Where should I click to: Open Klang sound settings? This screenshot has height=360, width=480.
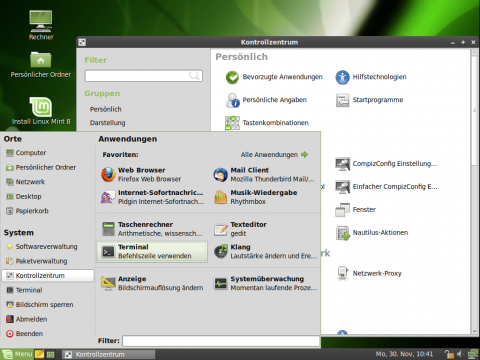coord(264,251)
